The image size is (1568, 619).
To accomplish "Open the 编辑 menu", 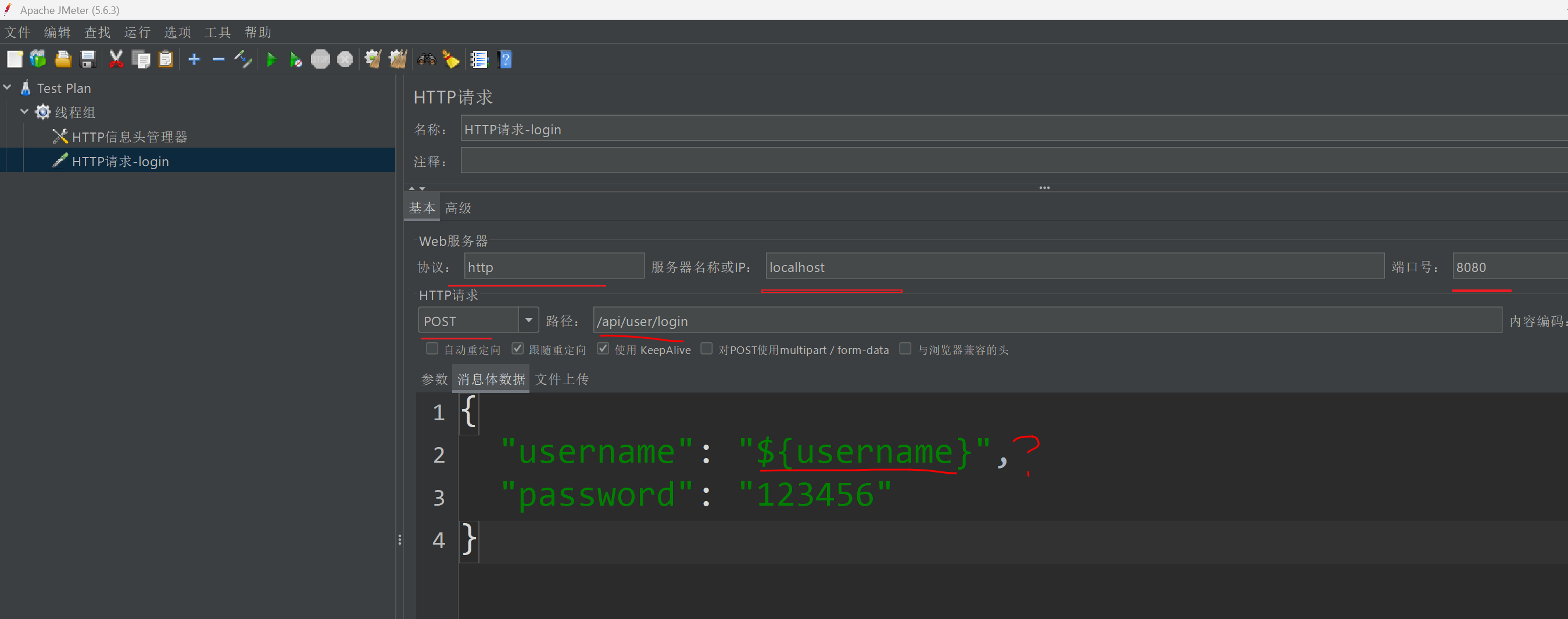I will click(57, 33).
